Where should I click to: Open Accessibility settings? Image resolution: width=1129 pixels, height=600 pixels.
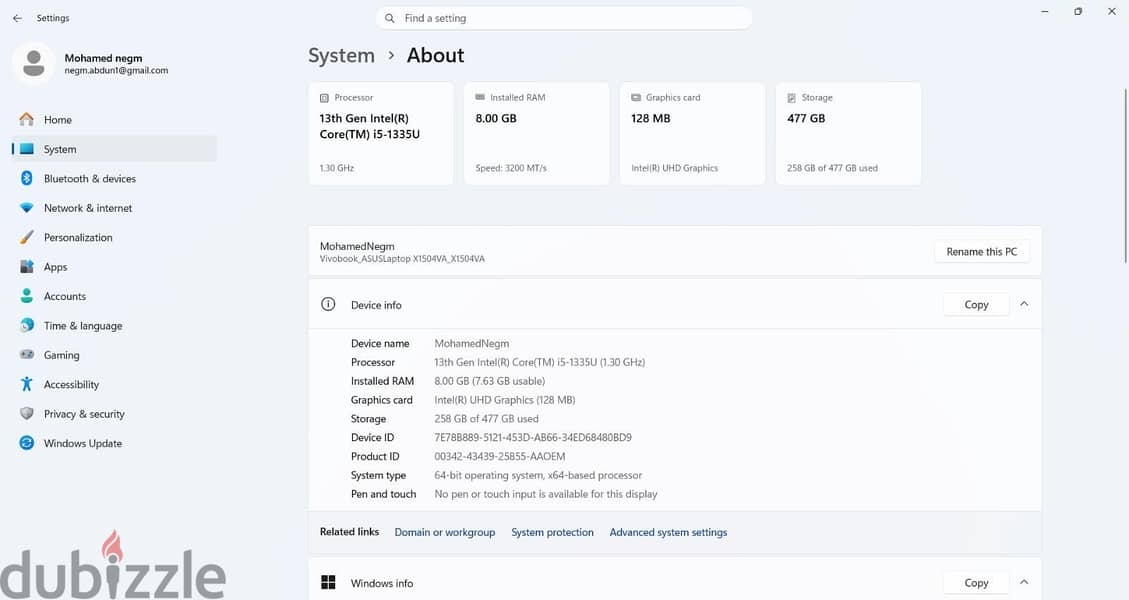click(114, 384)
